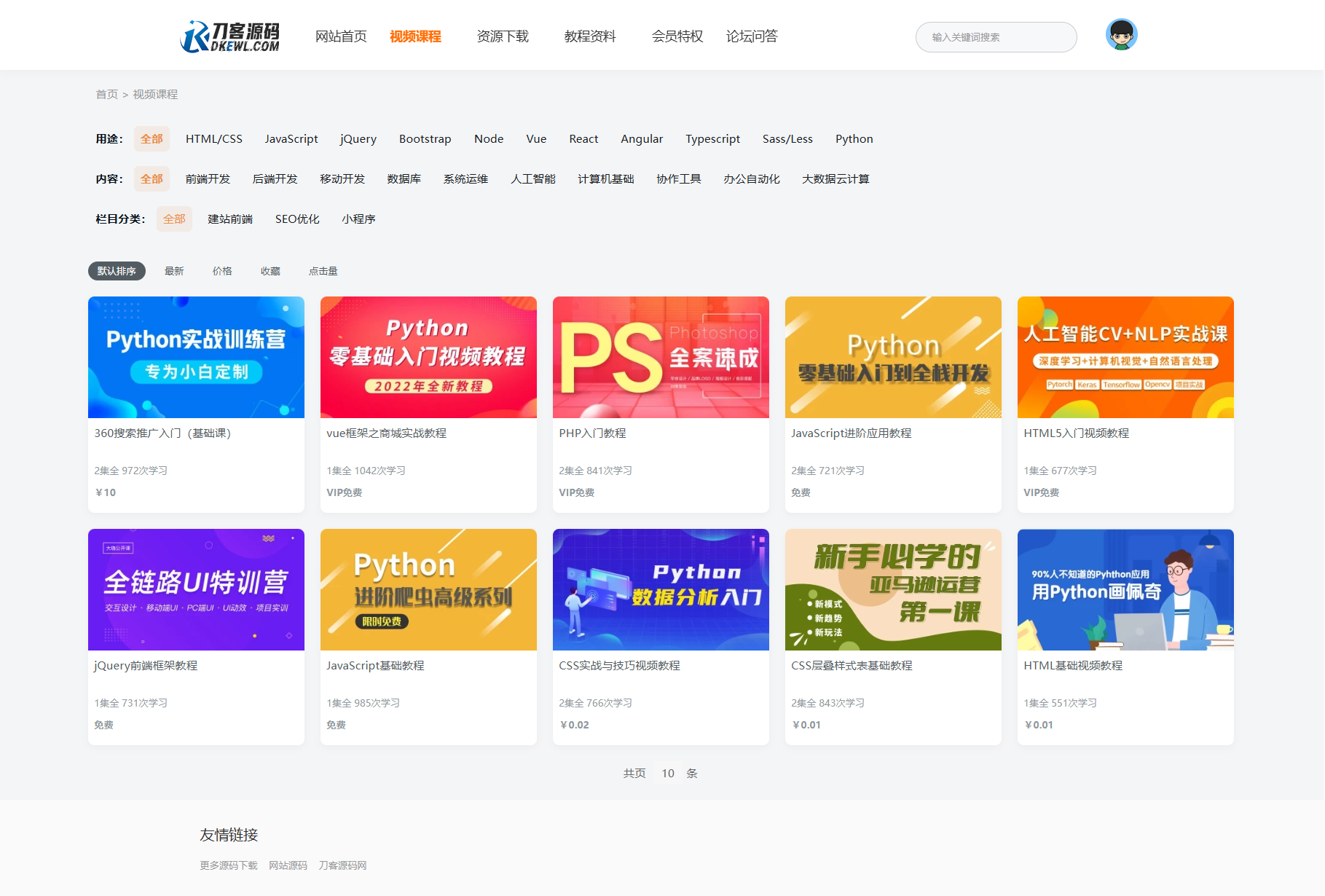Screen dimensions: 1325x896
Task: Click the Python数据分析入门 course thumbnail
Action: click(660, 589)
